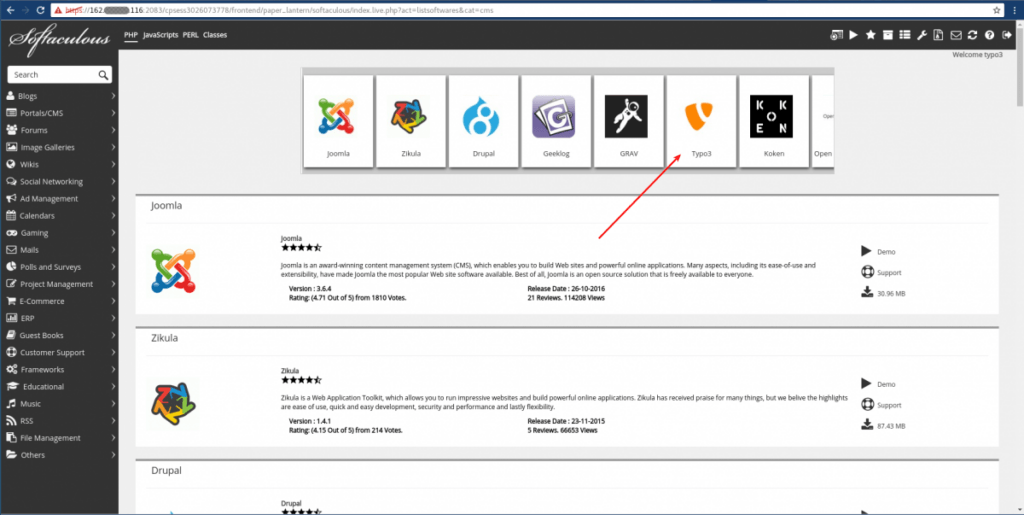Screen dimensions: 1024x515
Task: Bookmark page with address bar star
Action: (x=997, y=10)
